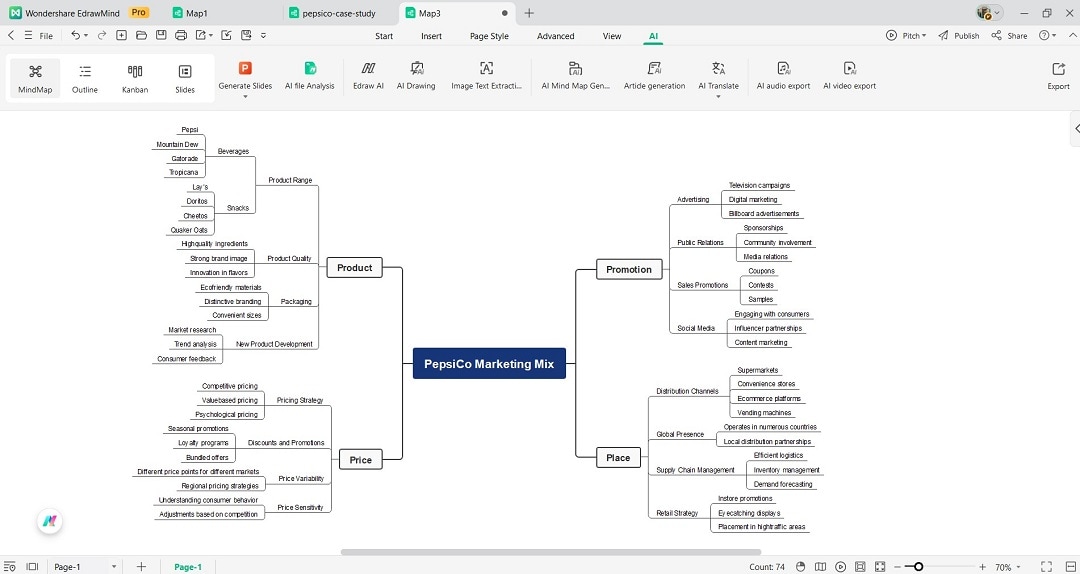1080x574 pixels.
Task: Open the user account avatar dropdown
Action: pyautogui.click(x=989, y=12)
